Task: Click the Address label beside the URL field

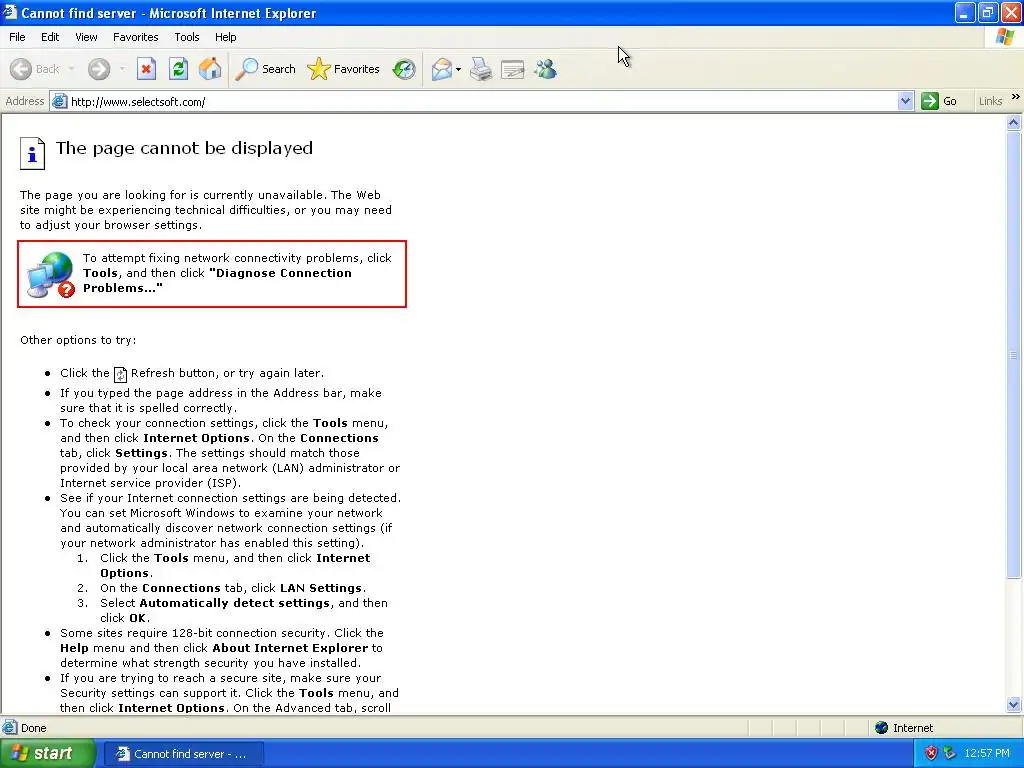Action: (24, 101)
